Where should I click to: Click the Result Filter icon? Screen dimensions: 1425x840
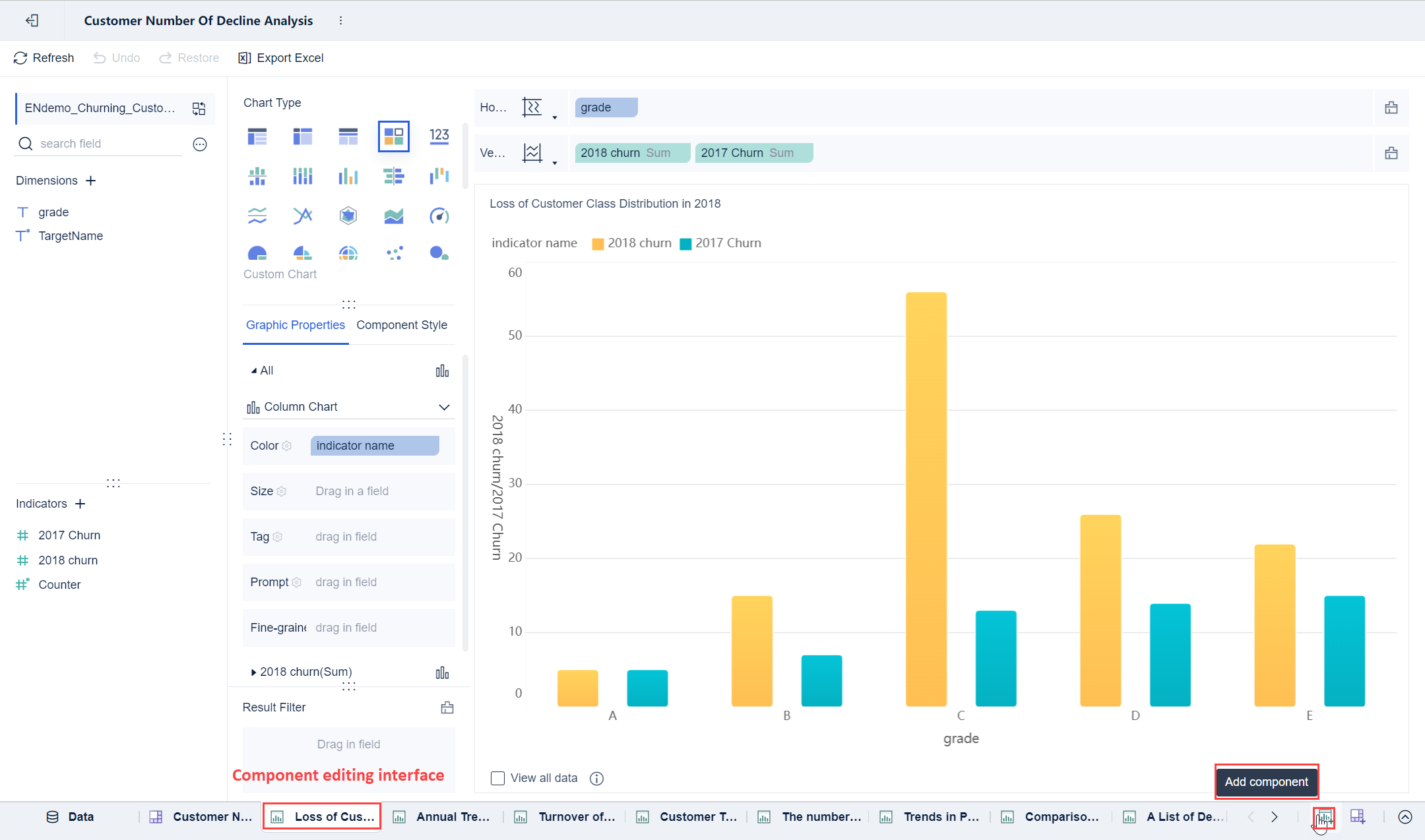[x=447, y=707]
